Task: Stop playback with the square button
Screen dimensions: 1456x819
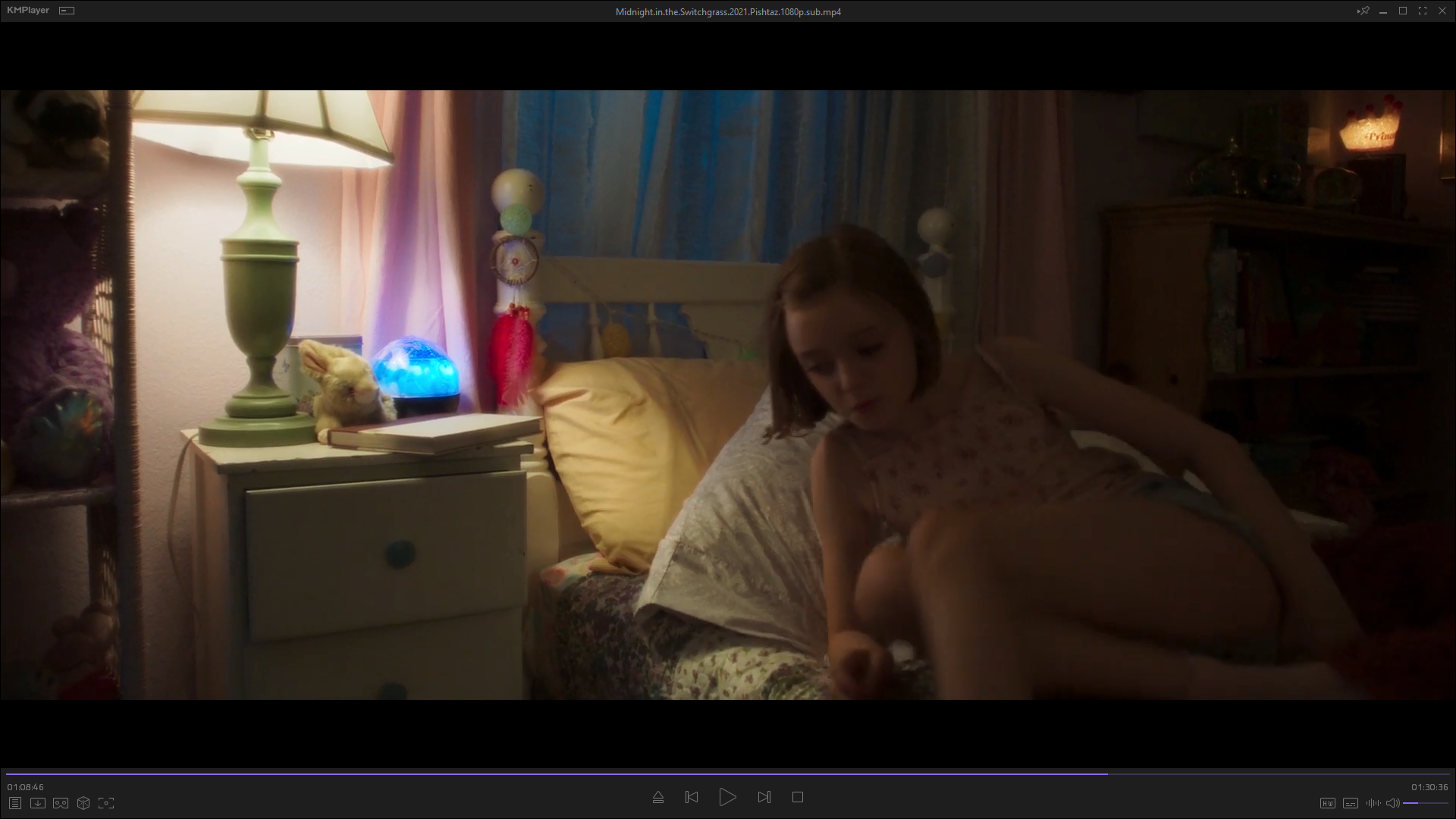Action: tap(798, 797)
